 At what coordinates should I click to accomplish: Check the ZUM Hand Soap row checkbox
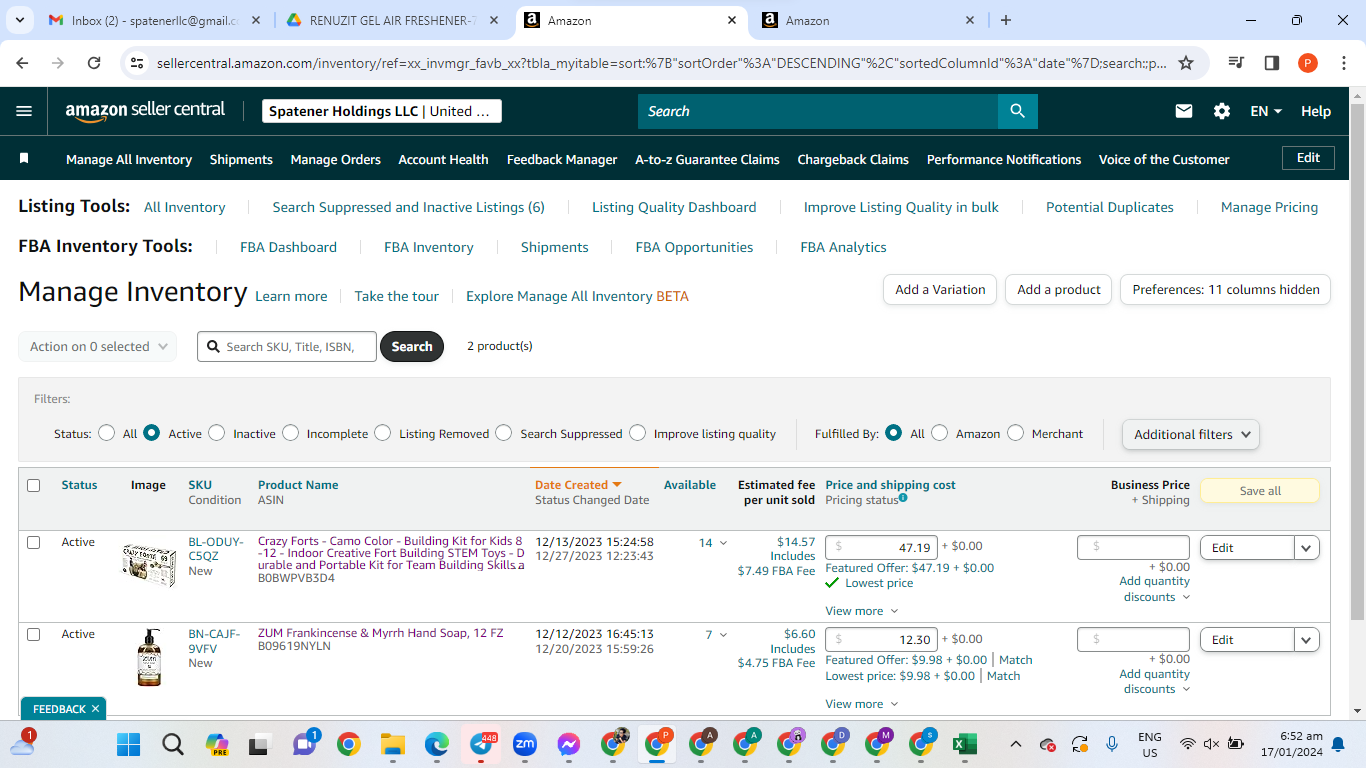coord(34,634)
